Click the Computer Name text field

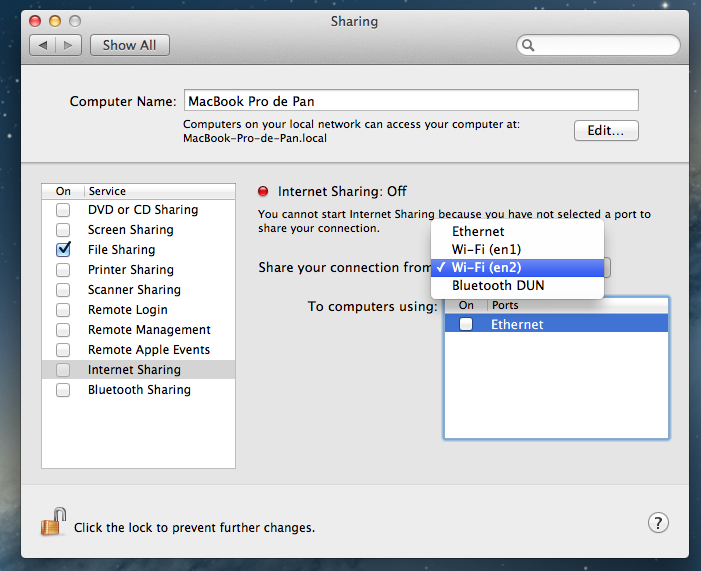[411, 101]
